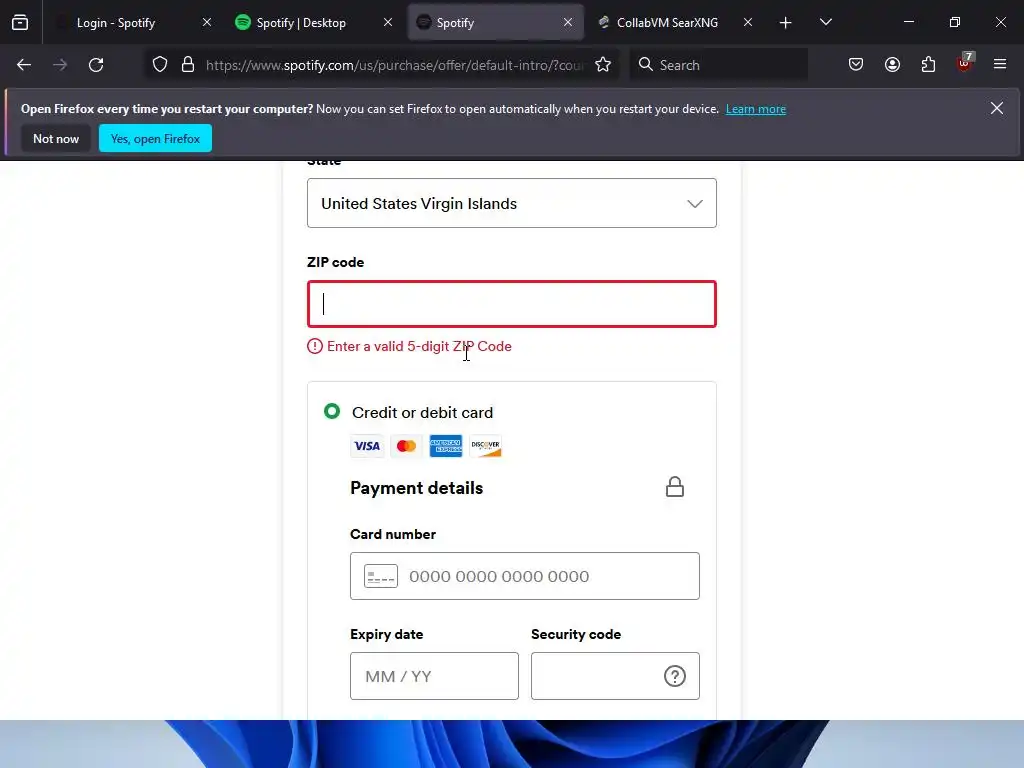View site security via the padlock icon
The height and width of the screenshot is (768, 1024).
[188, 65]
